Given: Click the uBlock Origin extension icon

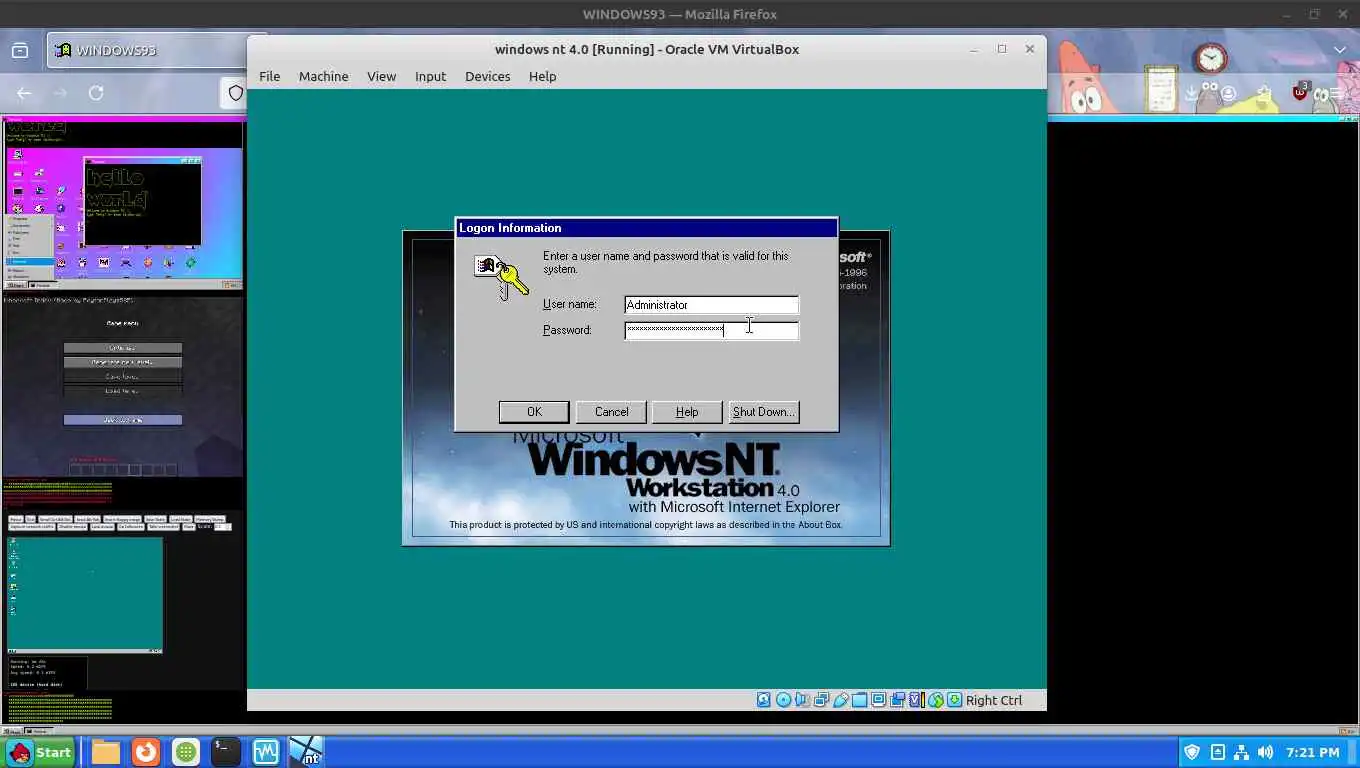Looking at the screenshot, I should 1300,92.
